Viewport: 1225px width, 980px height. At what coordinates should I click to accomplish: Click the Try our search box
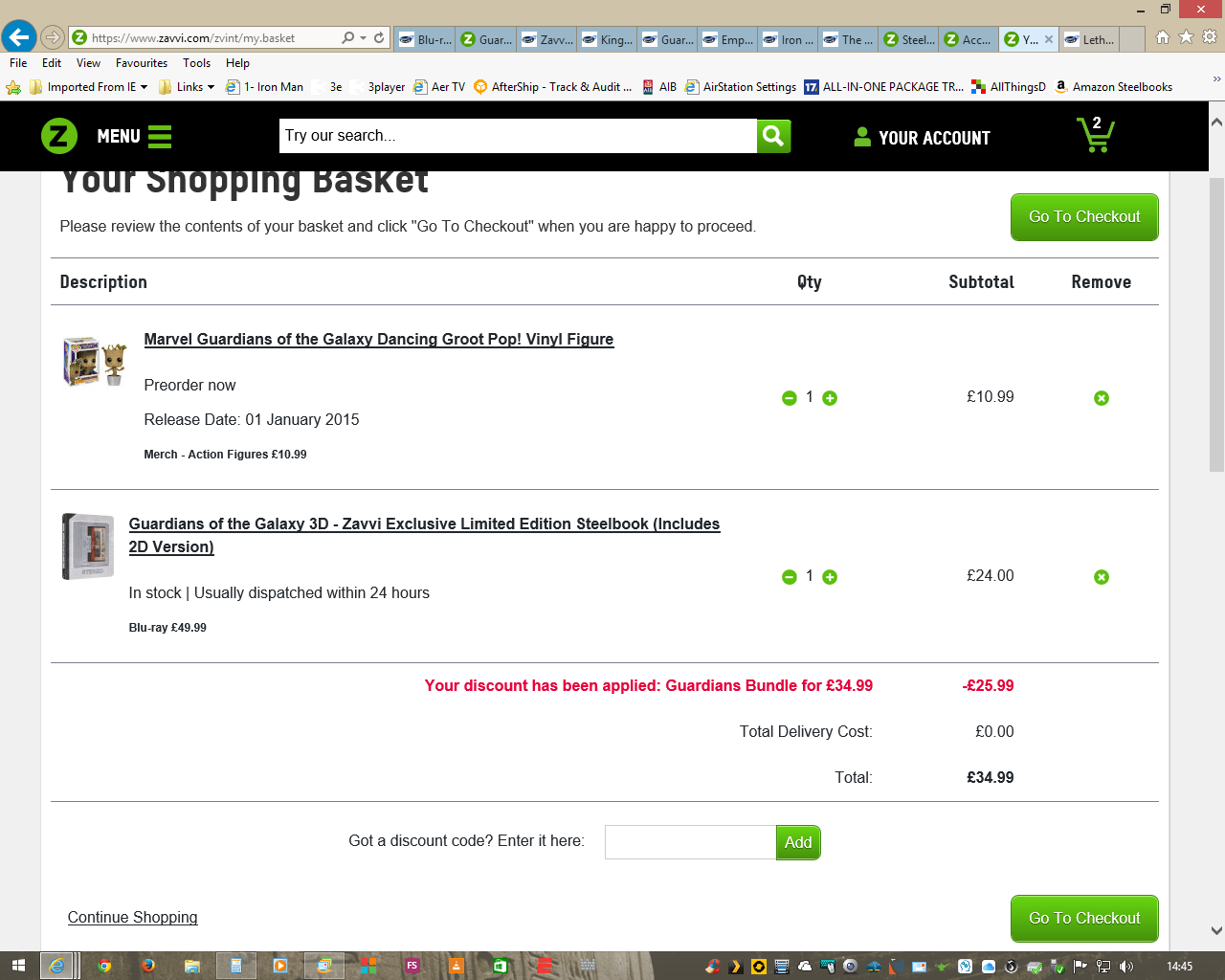(x=519, y=136)
